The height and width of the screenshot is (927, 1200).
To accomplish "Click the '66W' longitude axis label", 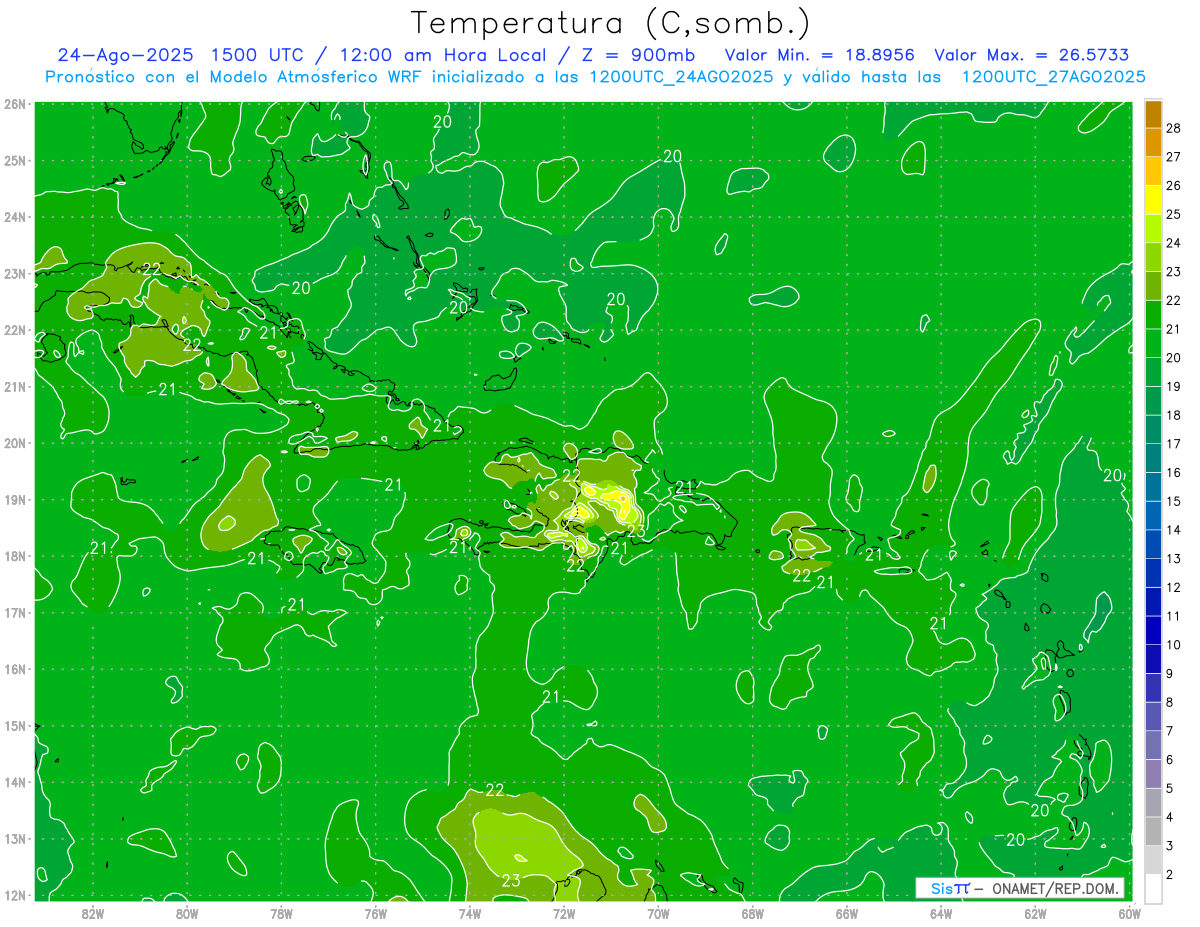I will [847, 913].
